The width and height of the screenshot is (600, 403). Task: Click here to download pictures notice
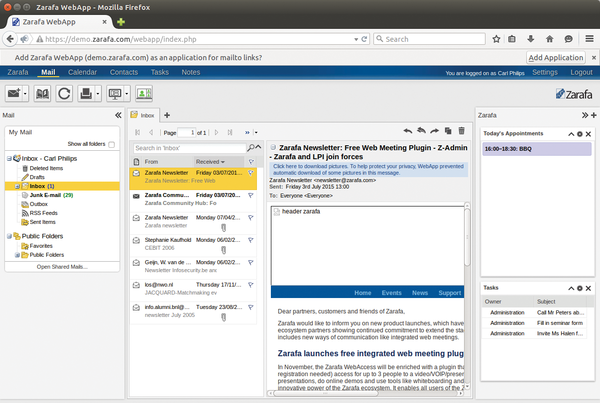368,170
